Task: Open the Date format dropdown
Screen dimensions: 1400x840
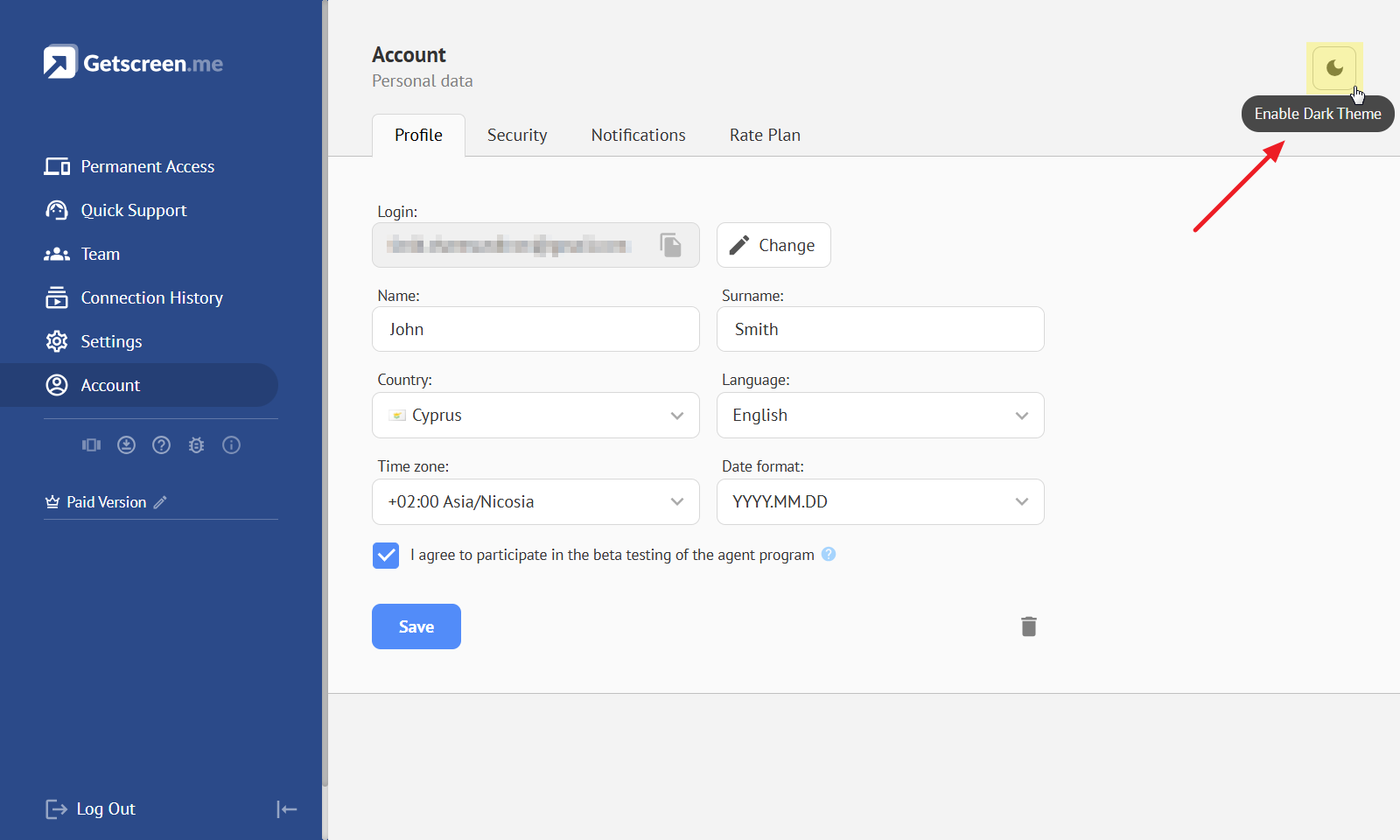Action: pos(880,502)
